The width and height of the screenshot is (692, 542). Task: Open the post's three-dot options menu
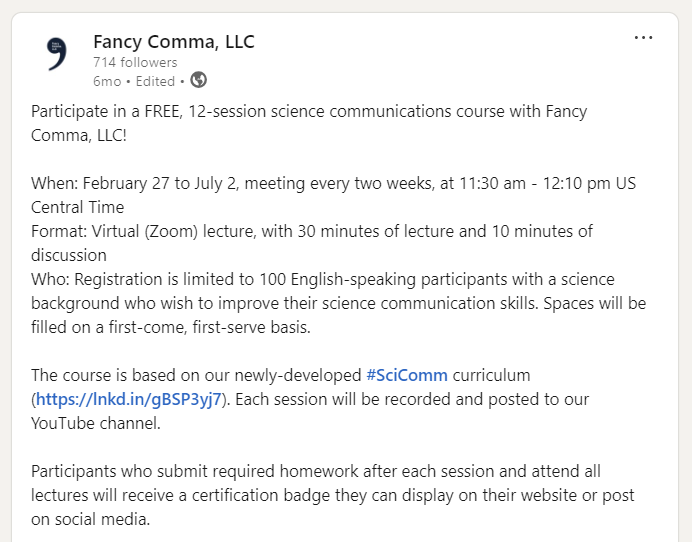tap(643, 38)
